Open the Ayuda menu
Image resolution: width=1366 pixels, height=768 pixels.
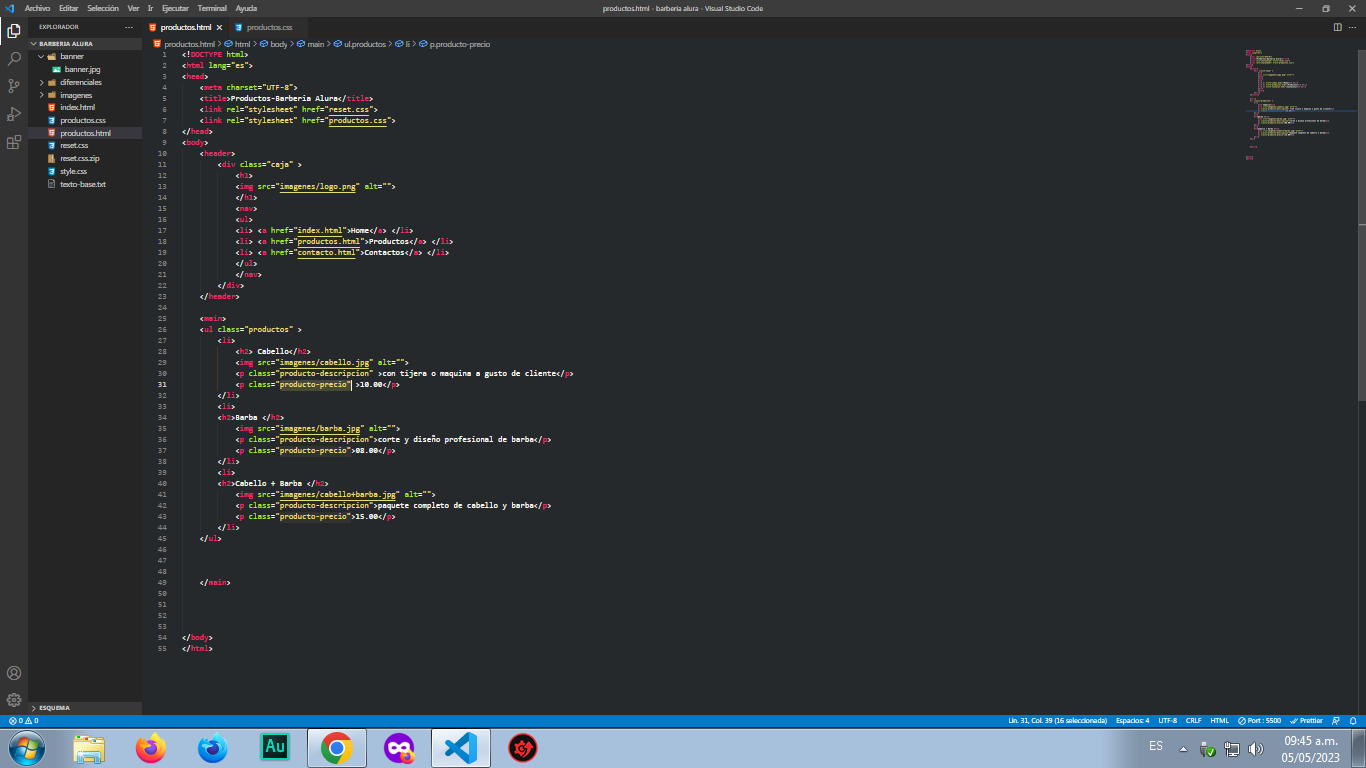pos(246,8)
